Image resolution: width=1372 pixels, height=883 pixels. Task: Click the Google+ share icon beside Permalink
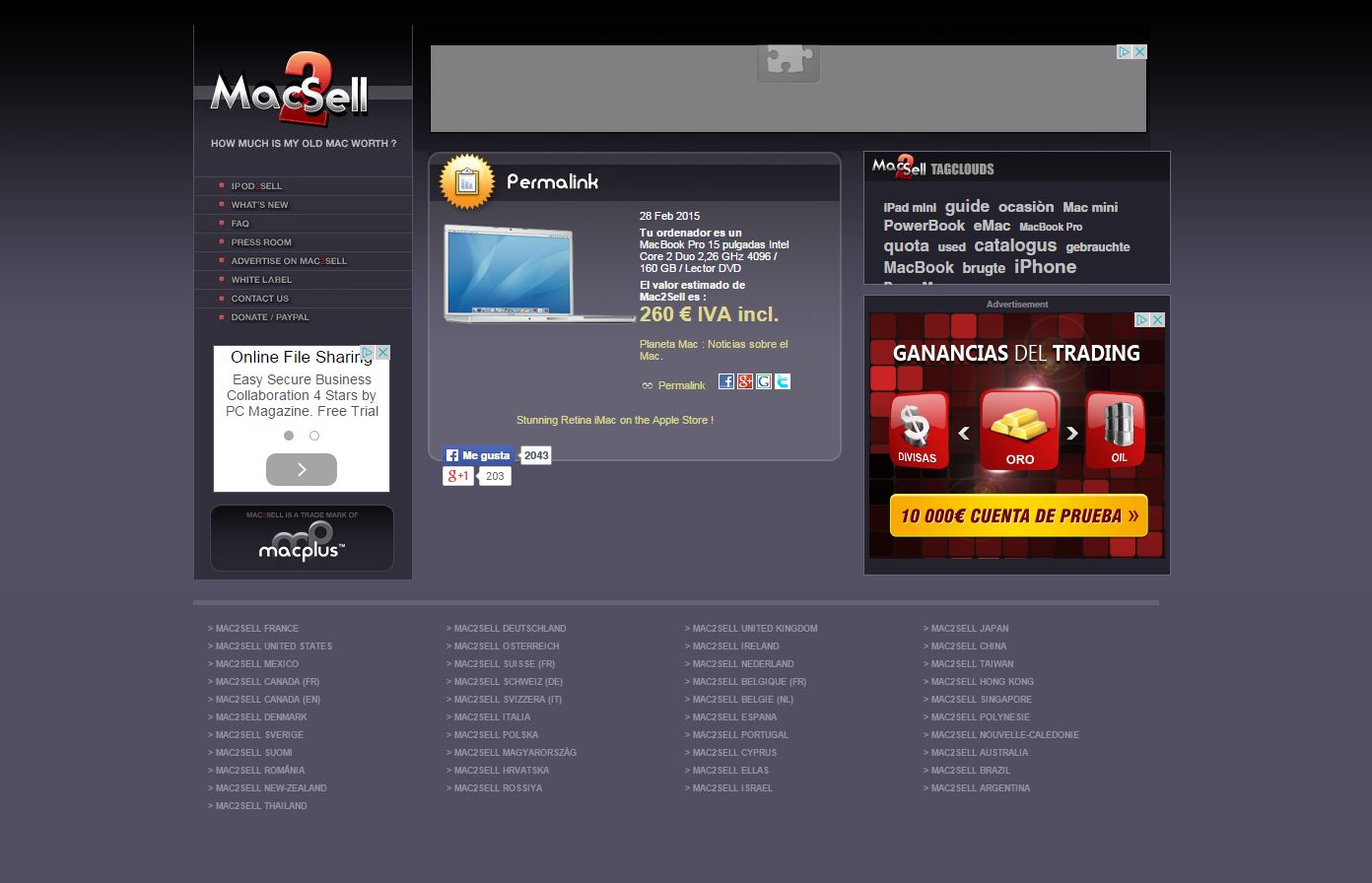(x=745, y=381)
